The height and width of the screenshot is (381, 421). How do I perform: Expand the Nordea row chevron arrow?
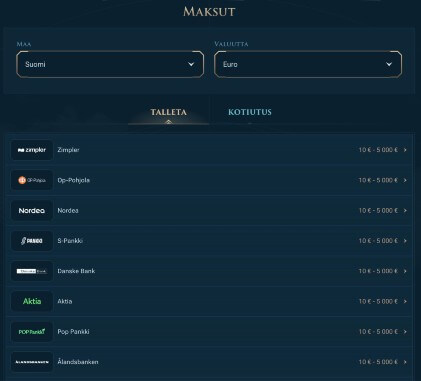tap(405, 211)
